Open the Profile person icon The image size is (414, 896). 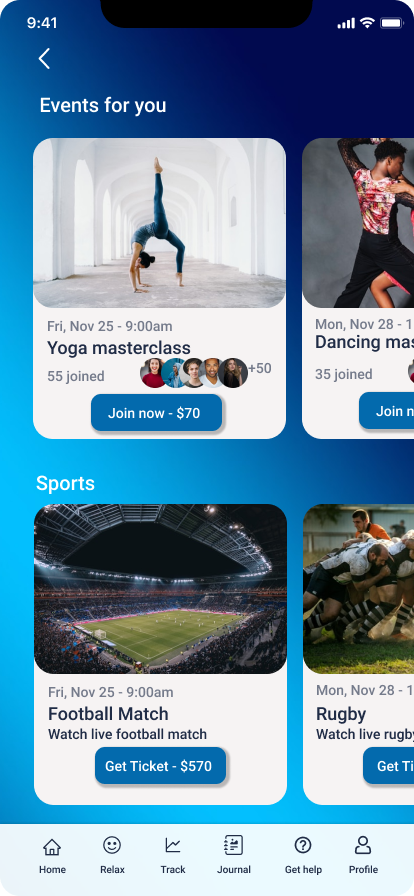tap(363, 845)
